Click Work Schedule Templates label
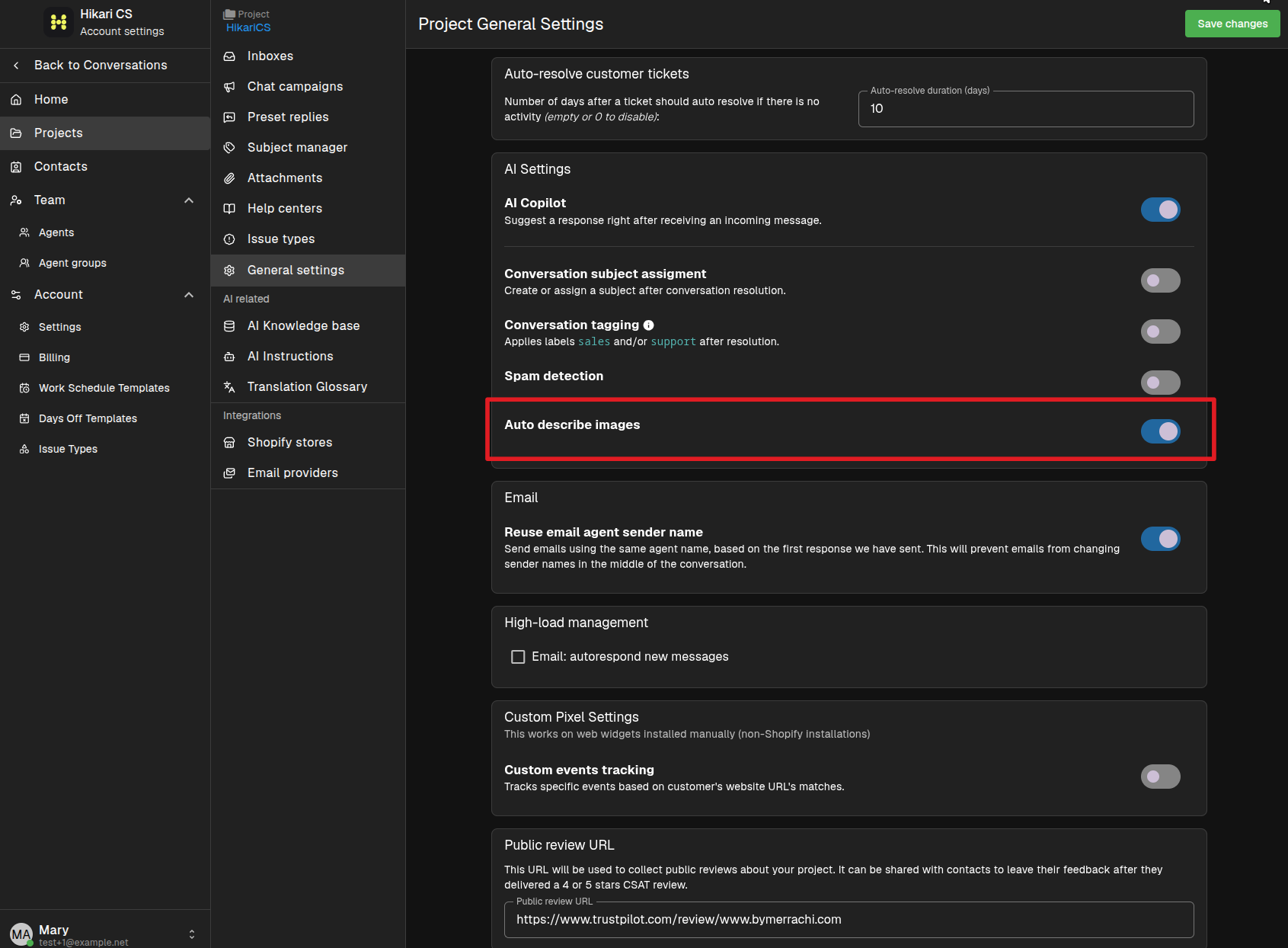Screen dimensions: 1288x948 tap(104, 388)
